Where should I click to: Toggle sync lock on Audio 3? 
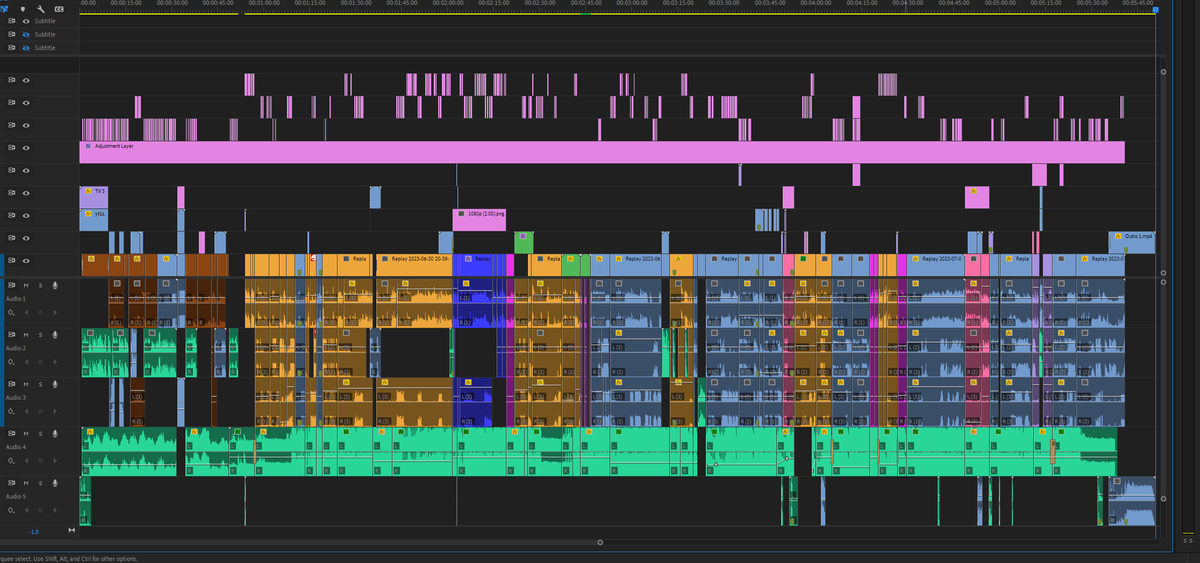(x=12, y=384)
